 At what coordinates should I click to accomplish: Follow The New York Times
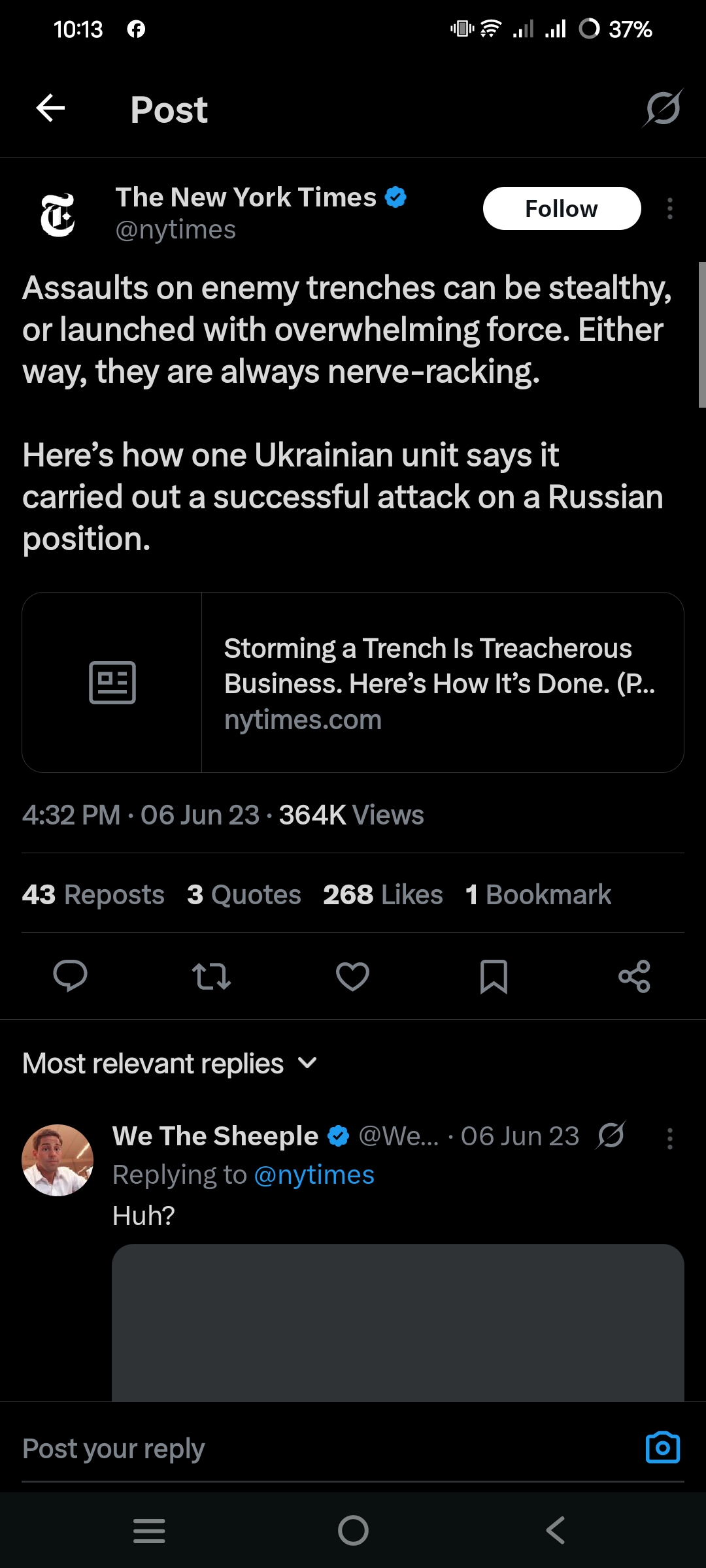pyautogui.click(x=562, y=209)
